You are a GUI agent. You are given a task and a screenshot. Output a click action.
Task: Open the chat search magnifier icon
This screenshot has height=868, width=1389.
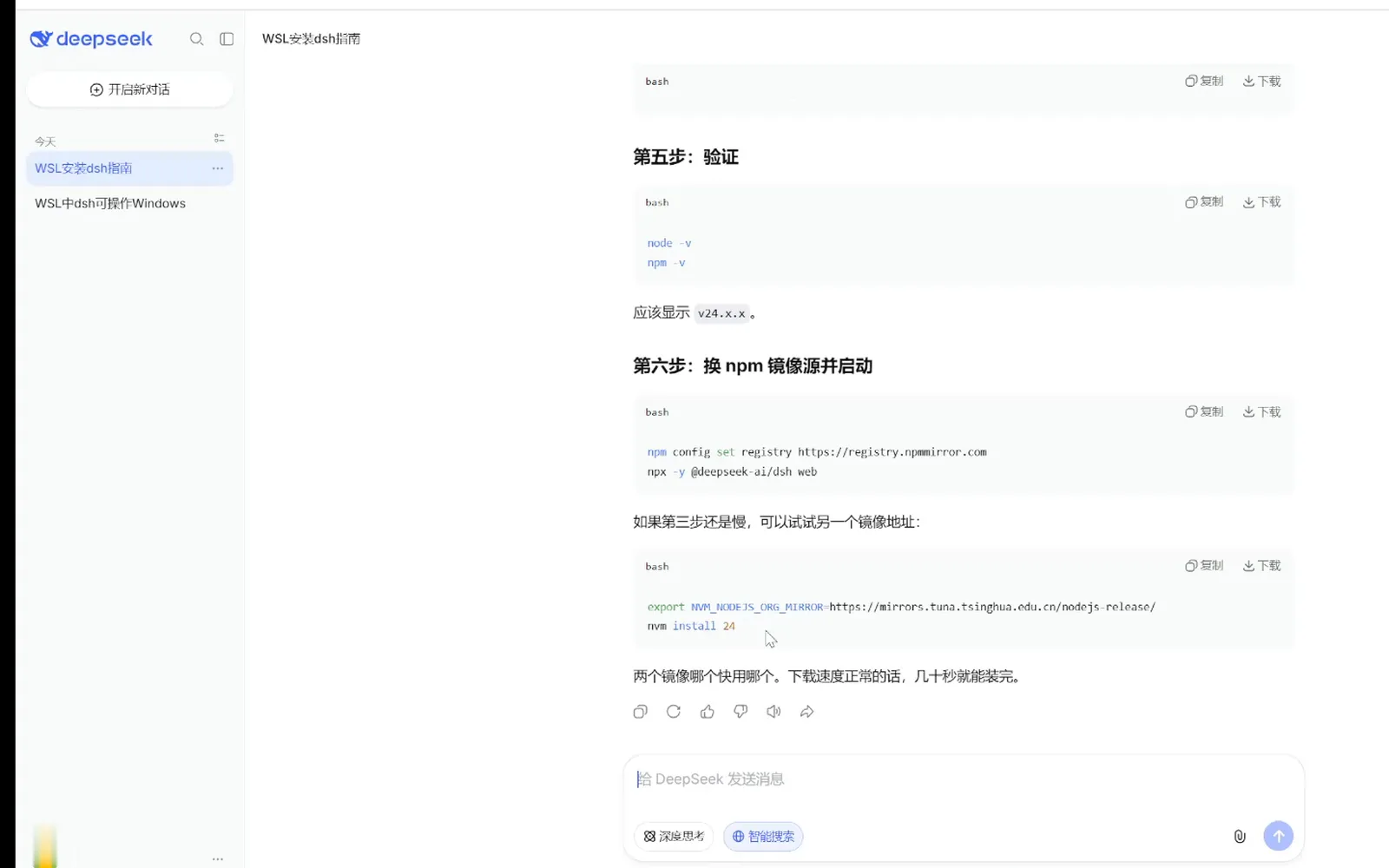click(x=197, y=39)
